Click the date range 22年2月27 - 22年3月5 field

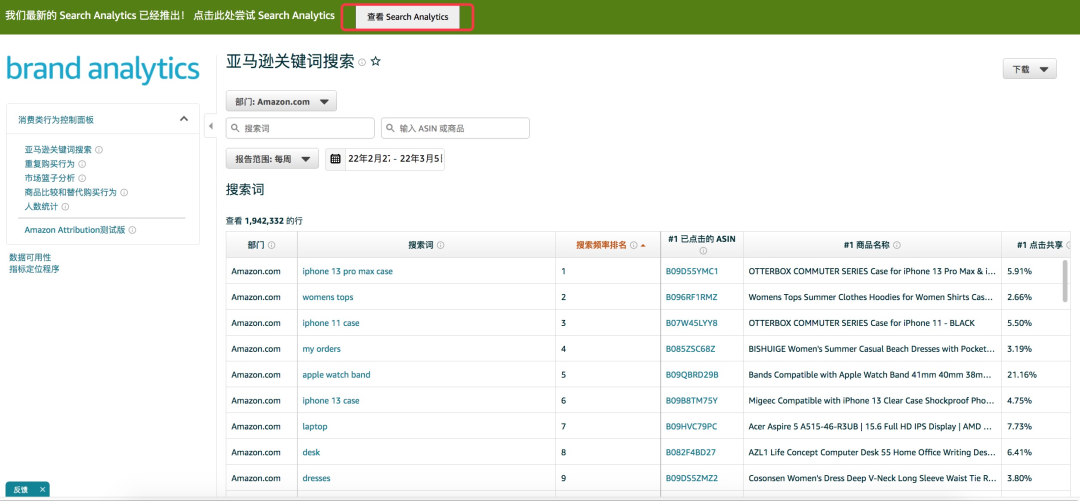[395, 159]
